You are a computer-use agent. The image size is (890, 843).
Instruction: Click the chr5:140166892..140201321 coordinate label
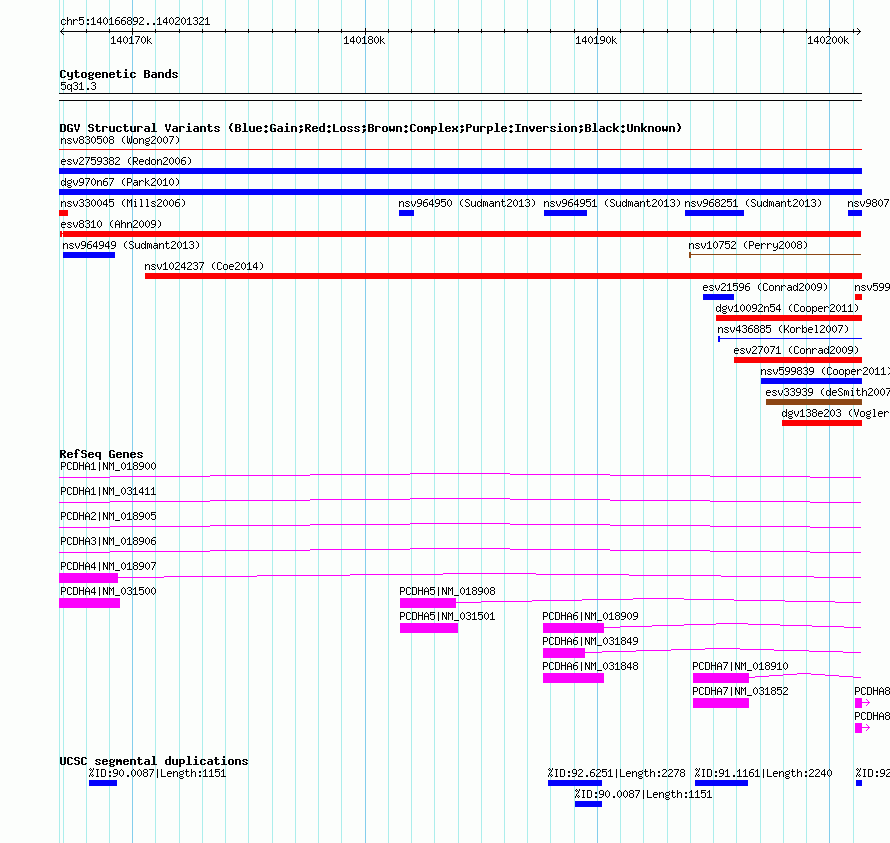point(135,21)
